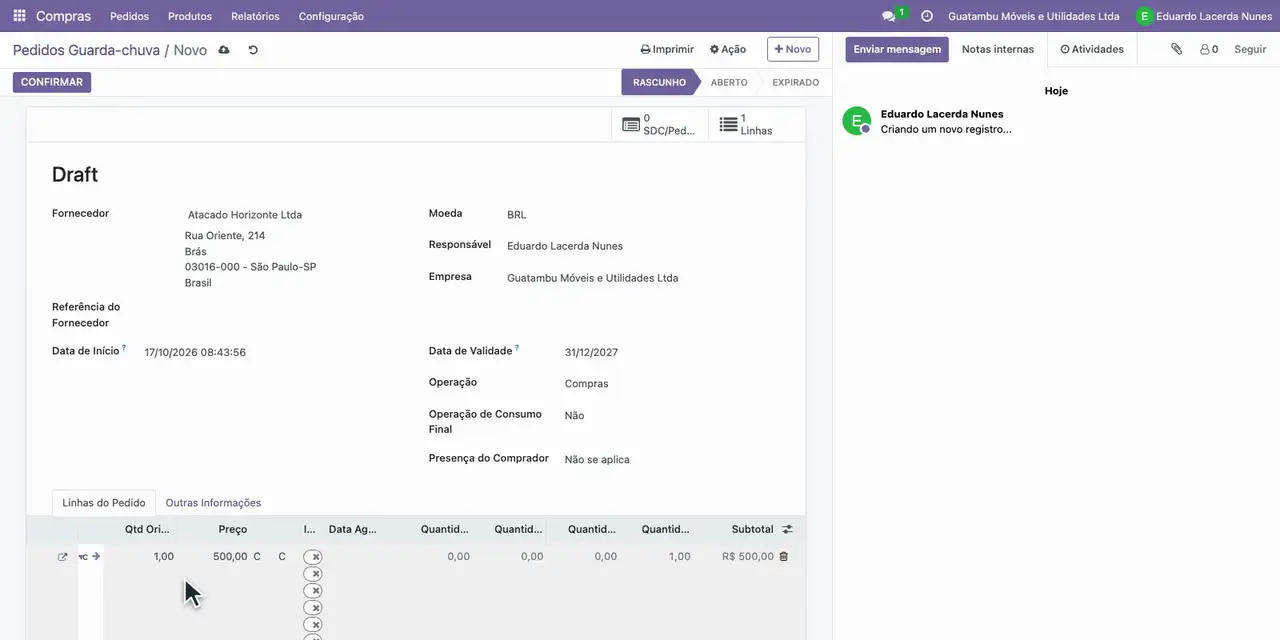Click Seguir to follow the record
The image size is (1280, 640).
coord(1250,49)
